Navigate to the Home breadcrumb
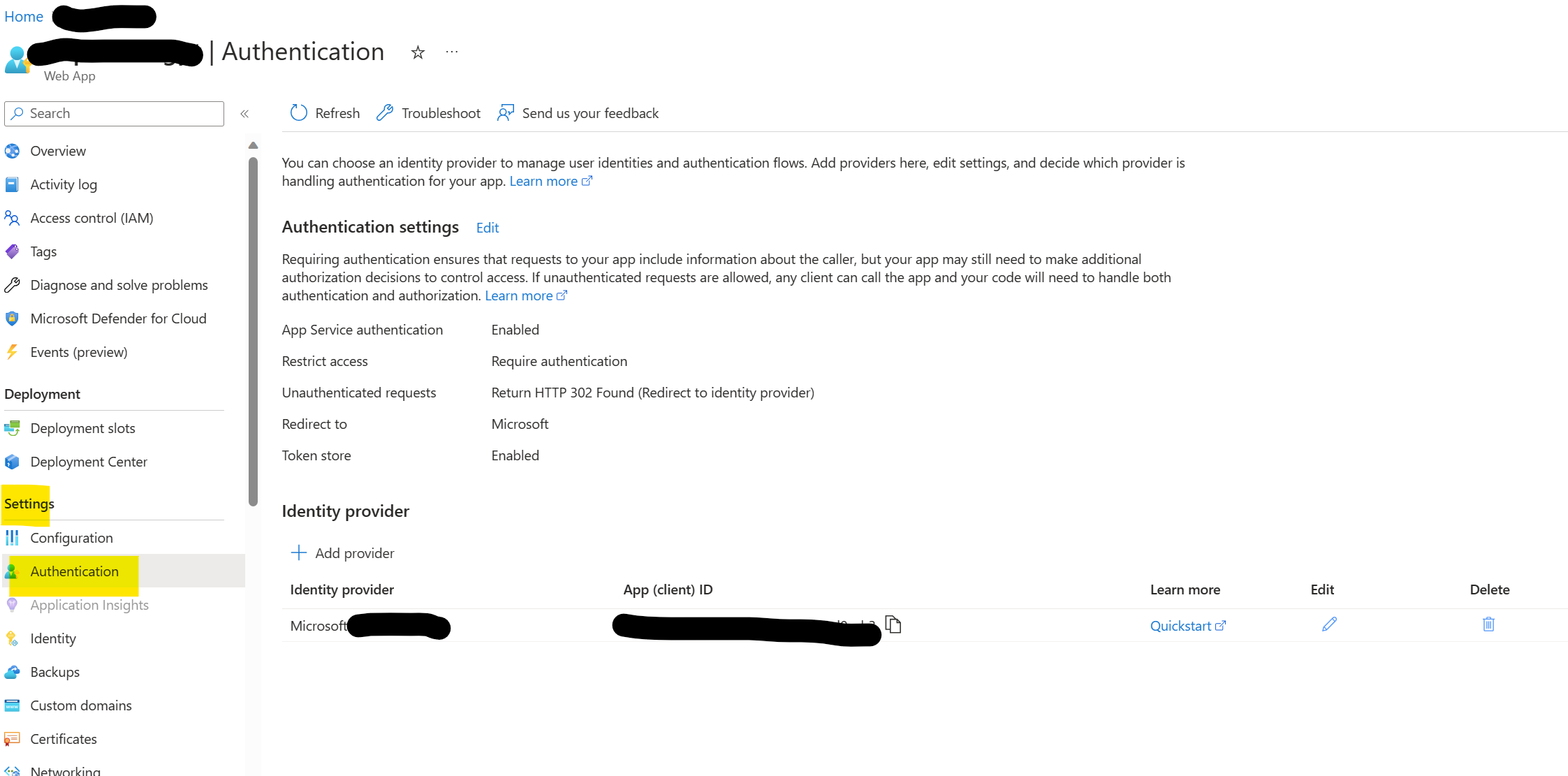The width and height of the screenshot is (1568, 776). 24,17
